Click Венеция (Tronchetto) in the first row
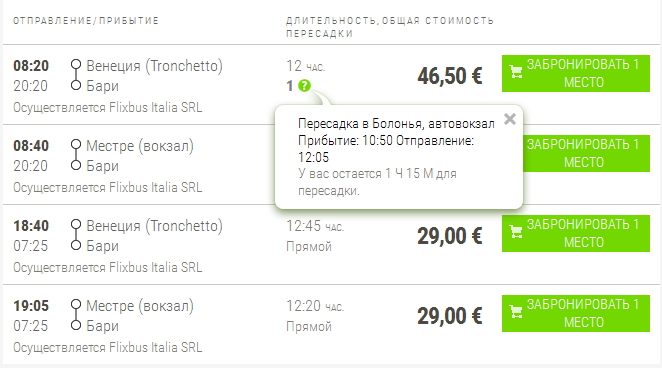The height and width of the screenshot is (368, 662). [x=155, y=66]
